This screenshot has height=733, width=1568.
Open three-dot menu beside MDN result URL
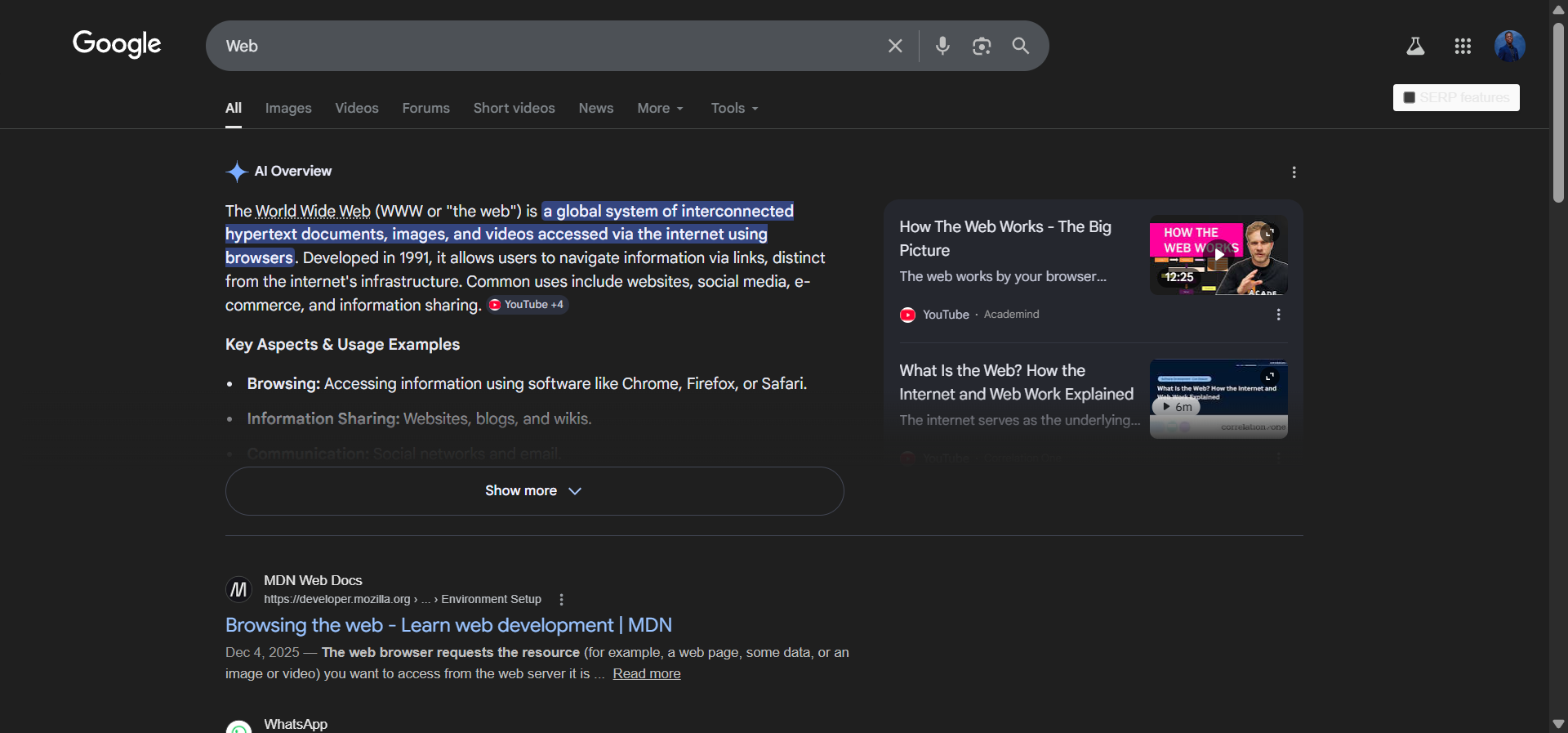[561, 600]
